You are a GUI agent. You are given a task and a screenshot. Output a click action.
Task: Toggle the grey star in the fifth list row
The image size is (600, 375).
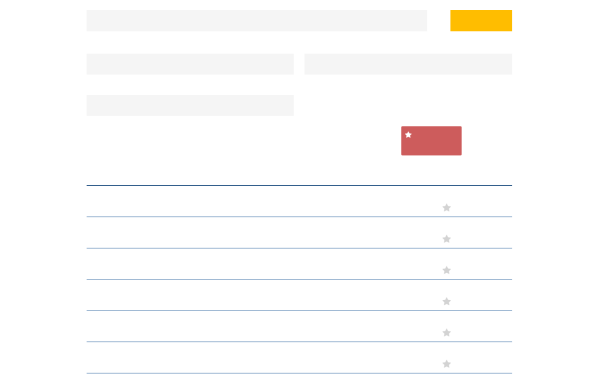tap(447, 333)
